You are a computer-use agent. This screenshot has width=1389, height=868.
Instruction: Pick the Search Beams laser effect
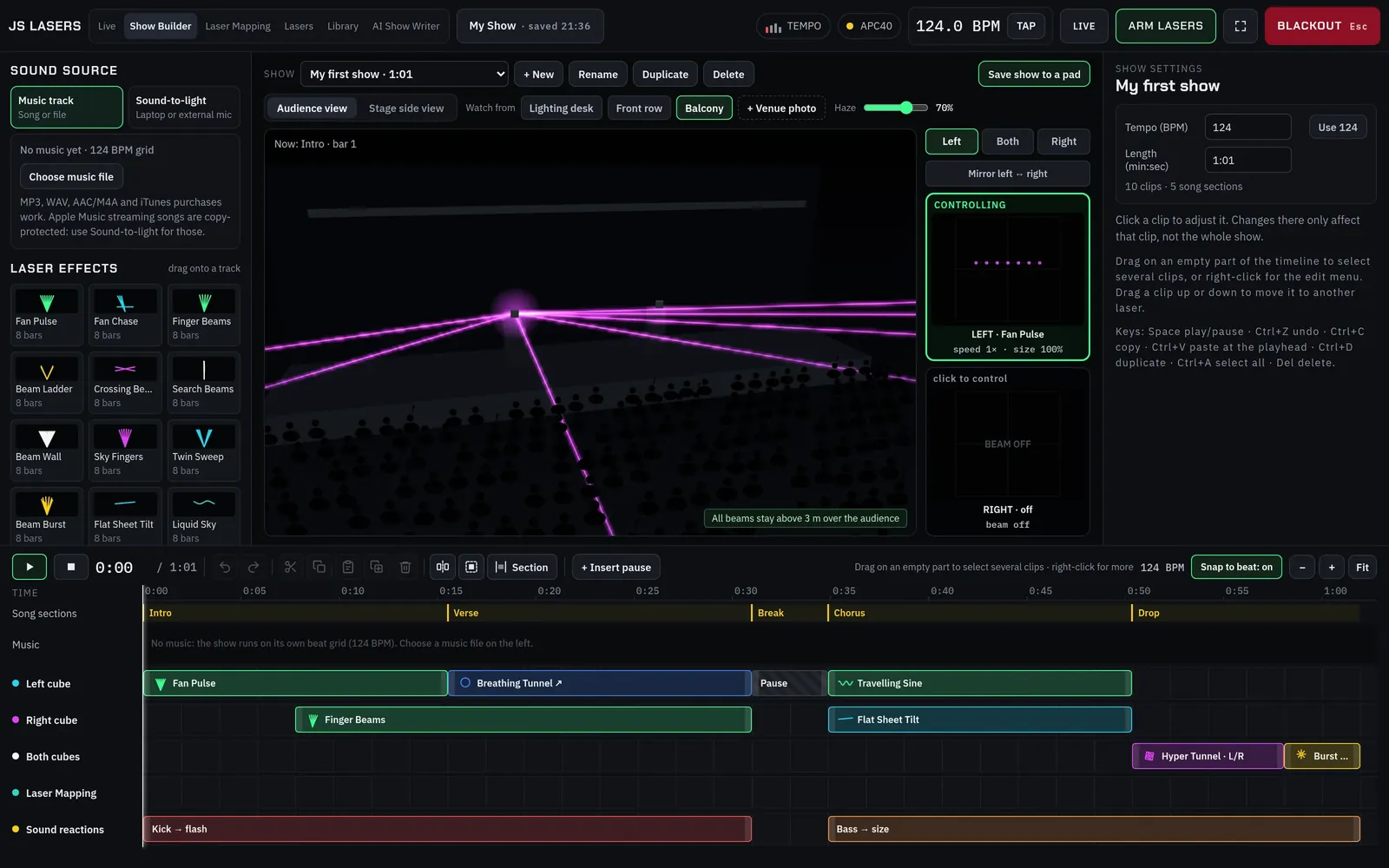click(204, 383)
